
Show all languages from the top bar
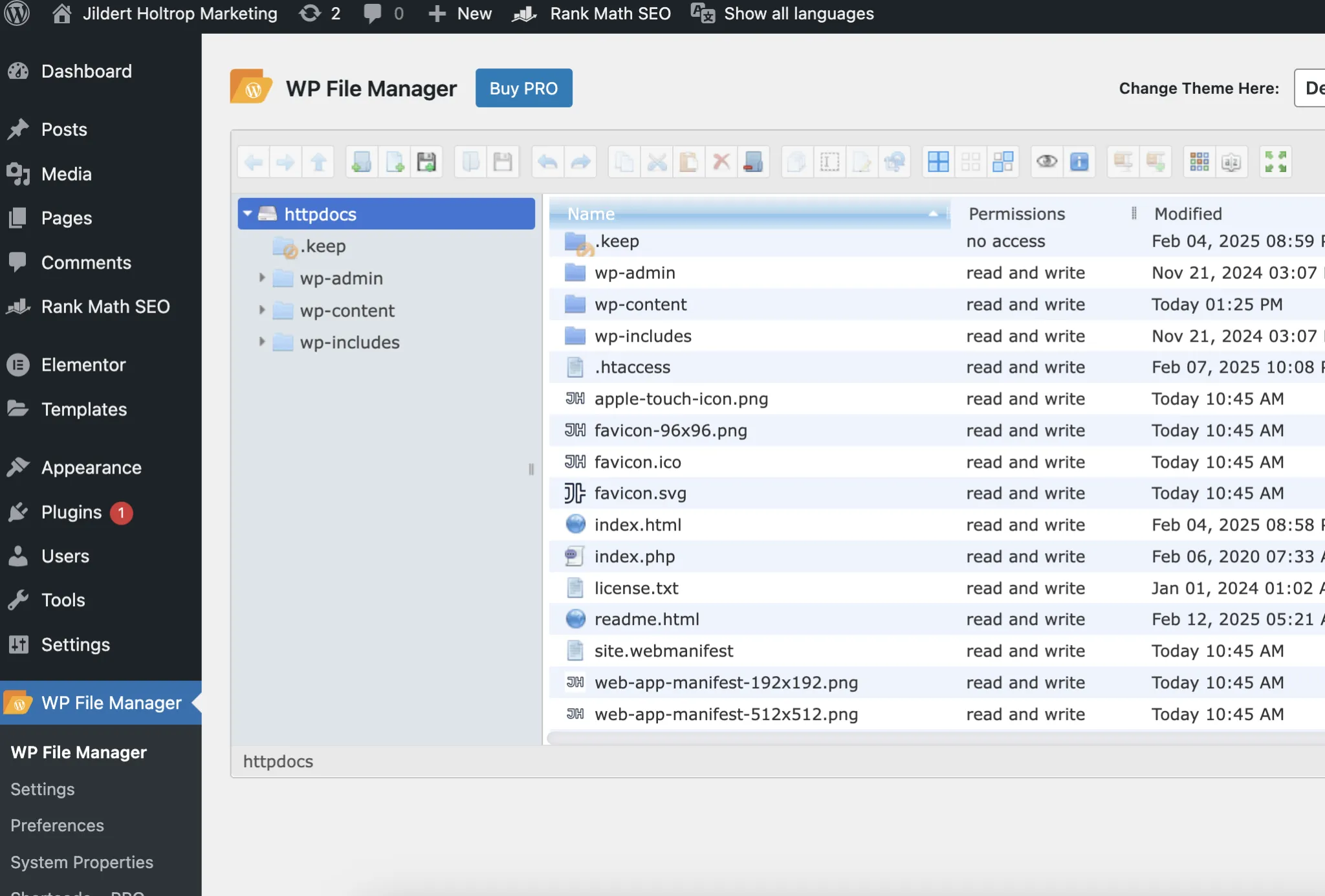(798, 13)
